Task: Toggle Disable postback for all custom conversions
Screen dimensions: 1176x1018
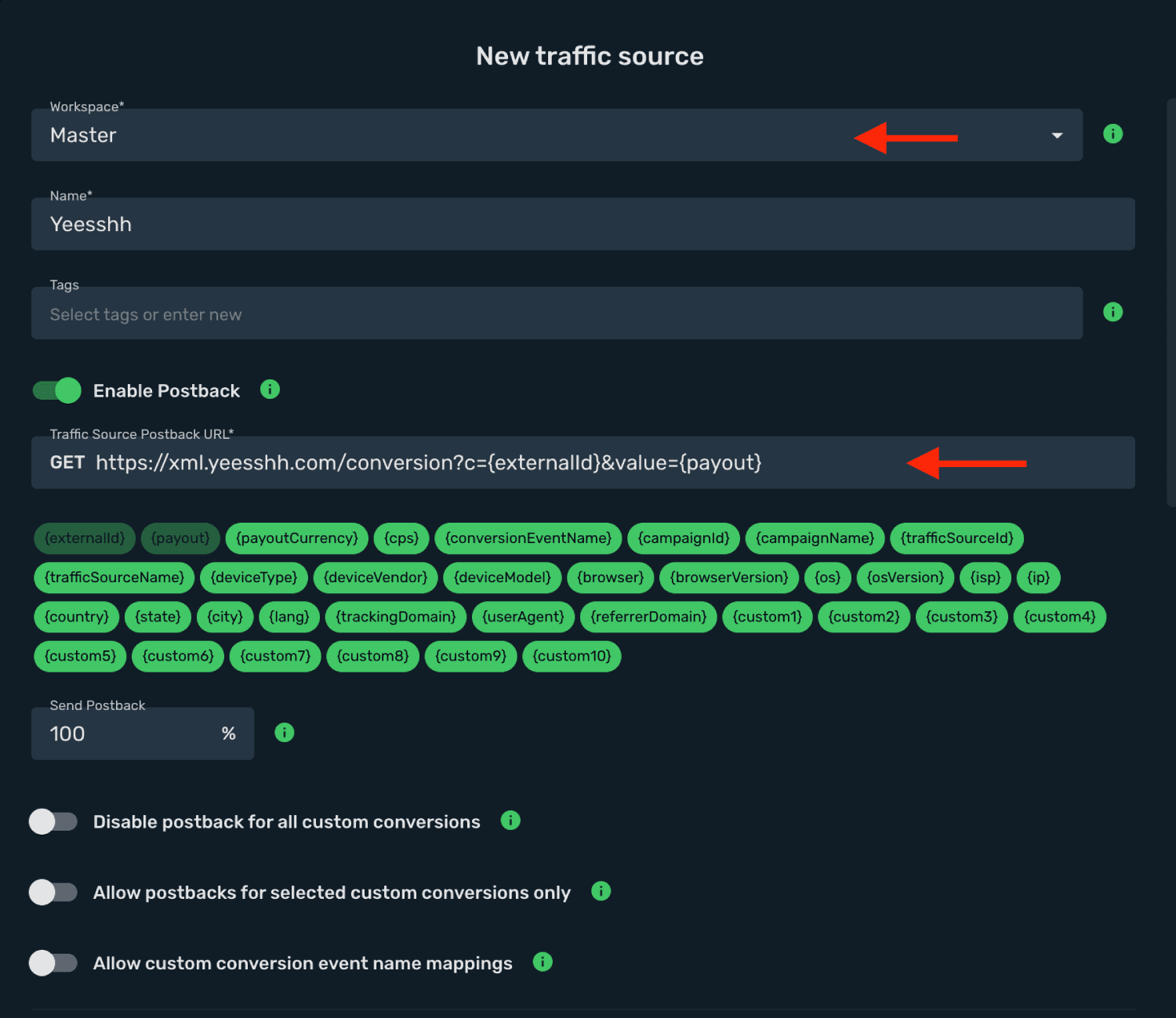Action: (53, 821)
